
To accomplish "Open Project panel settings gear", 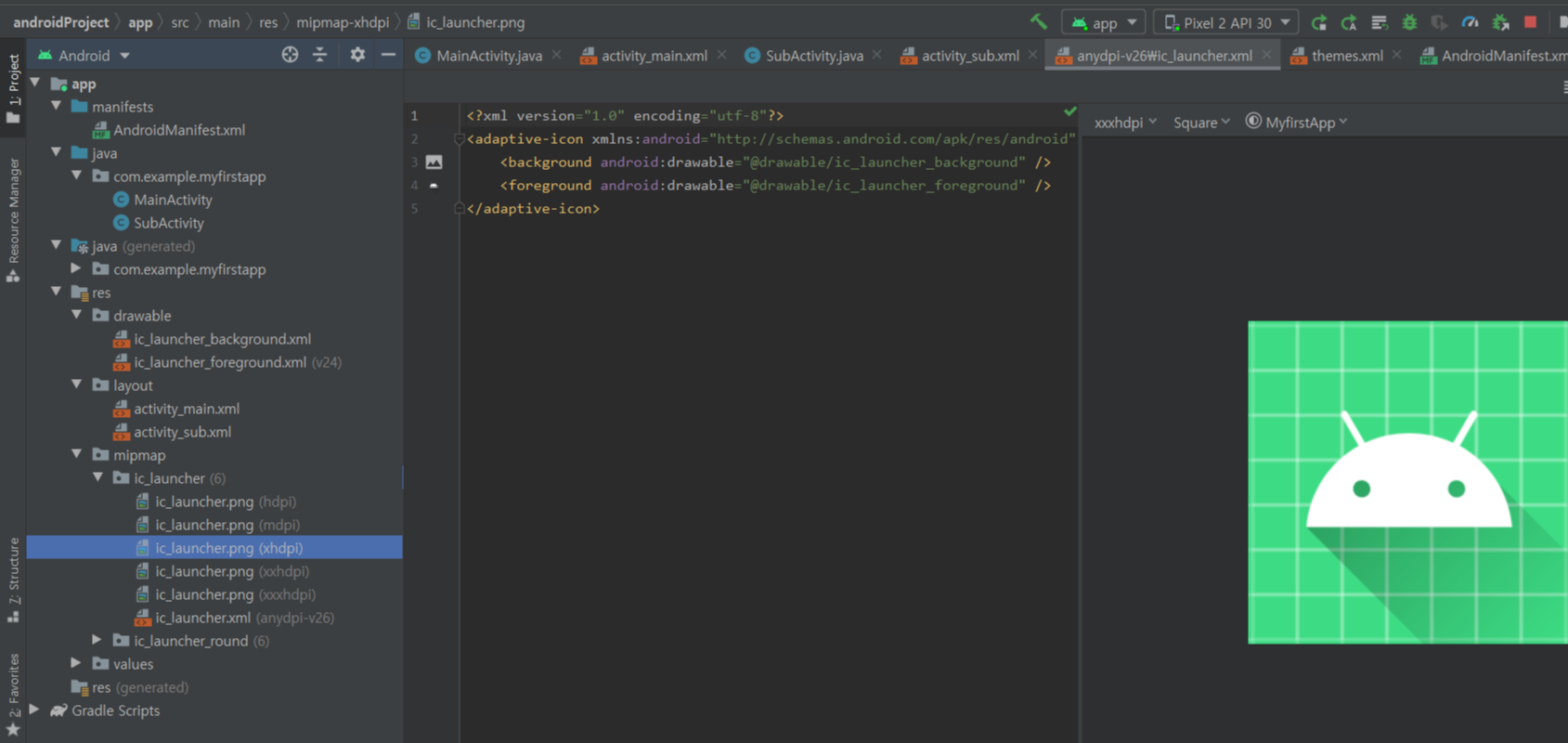I will [357, 55].
